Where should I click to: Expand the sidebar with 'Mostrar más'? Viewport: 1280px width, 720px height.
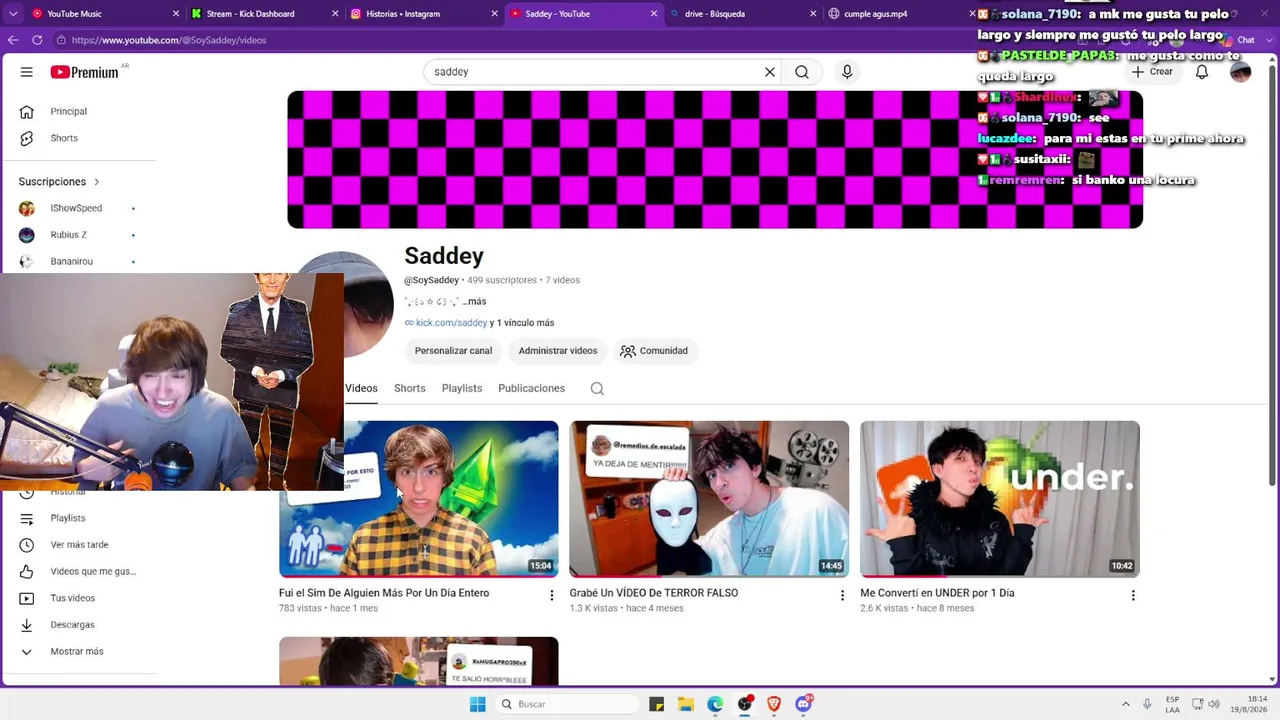pyautogui.click(x=78, y=652)
